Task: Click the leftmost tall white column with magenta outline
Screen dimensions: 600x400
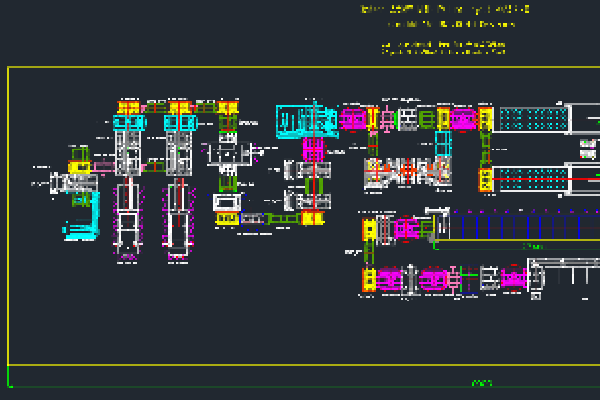Action: pos(128,218)
